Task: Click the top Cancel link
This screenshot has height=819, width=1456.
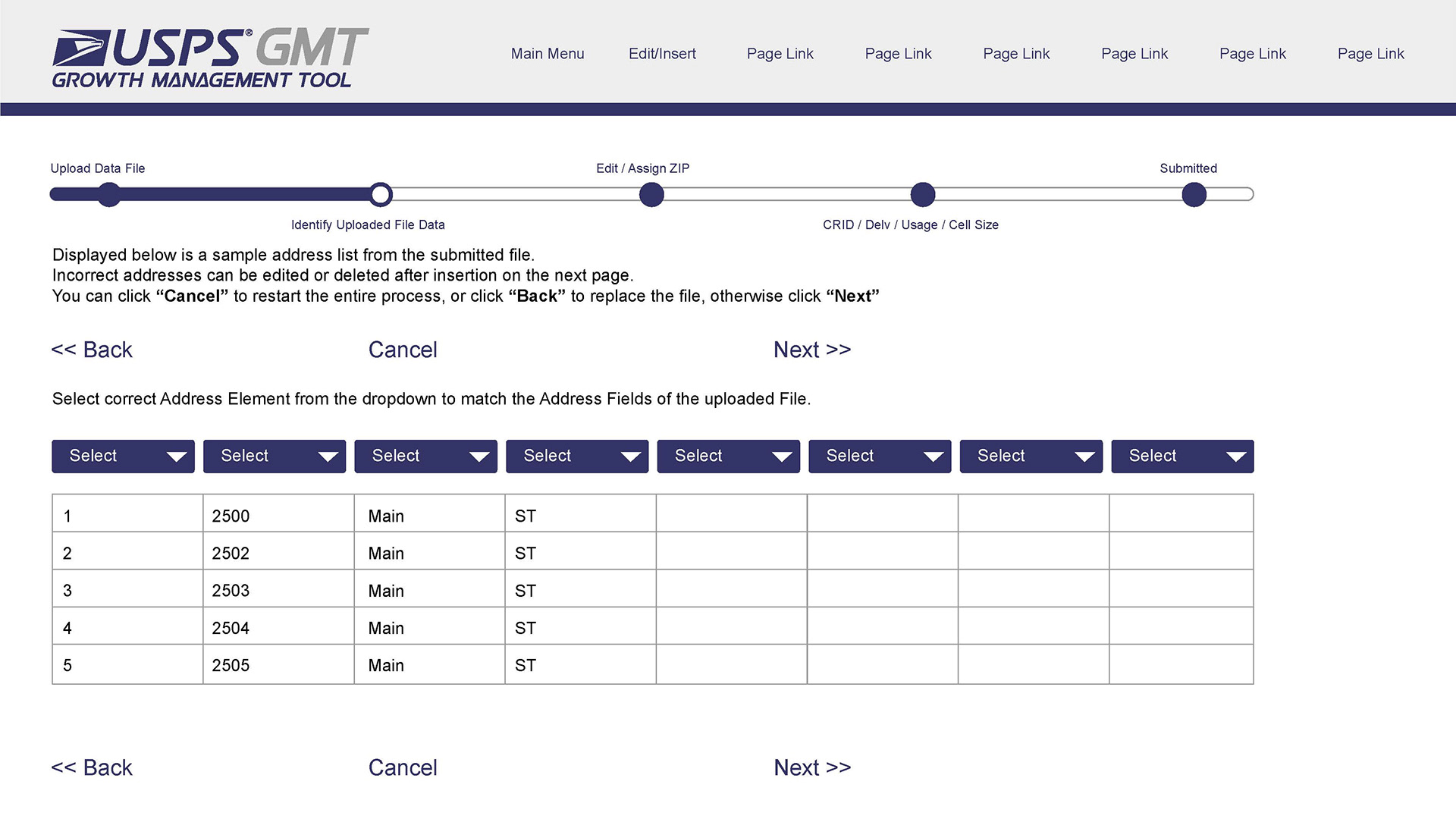Action: pos(403,350)
